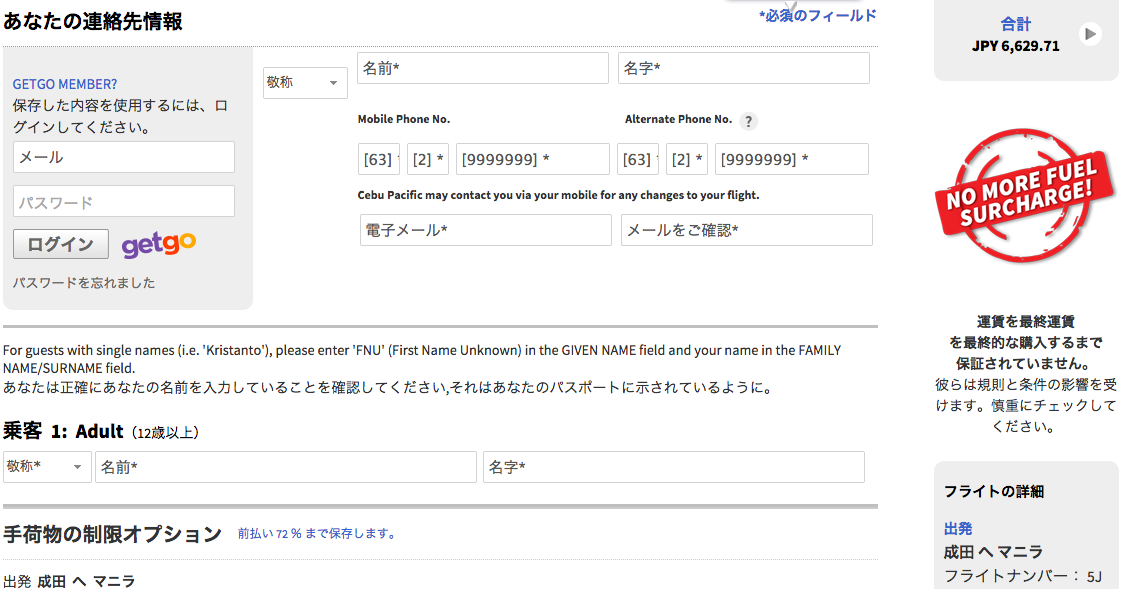Expand the passenger 1 title (敬称*) dropdown
Image resolution: width=1123 pixels, height=589 pixels.
point(47,466)
